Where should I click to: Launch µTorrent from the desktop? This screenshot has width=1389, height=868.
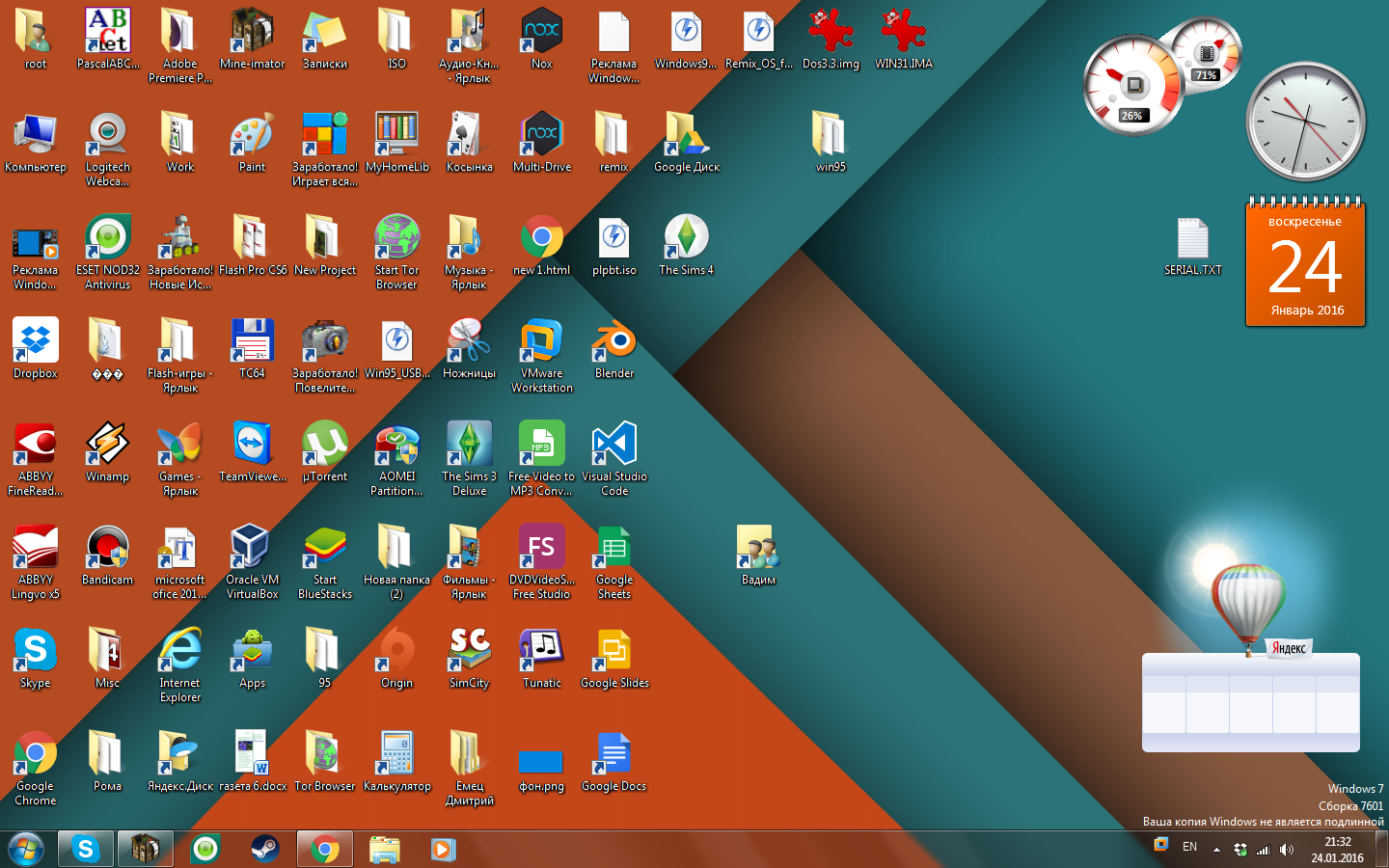click(325, 451)
